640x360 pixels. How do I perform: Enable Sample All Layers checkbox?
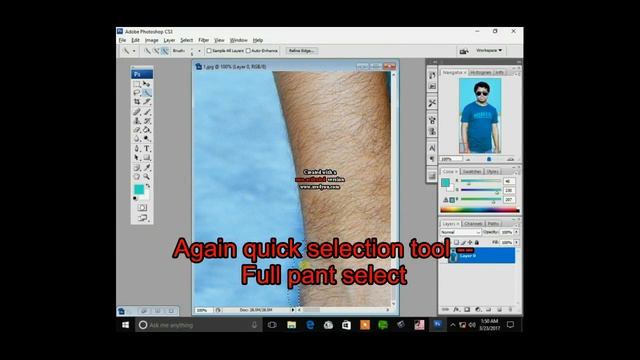click(209, 51)
